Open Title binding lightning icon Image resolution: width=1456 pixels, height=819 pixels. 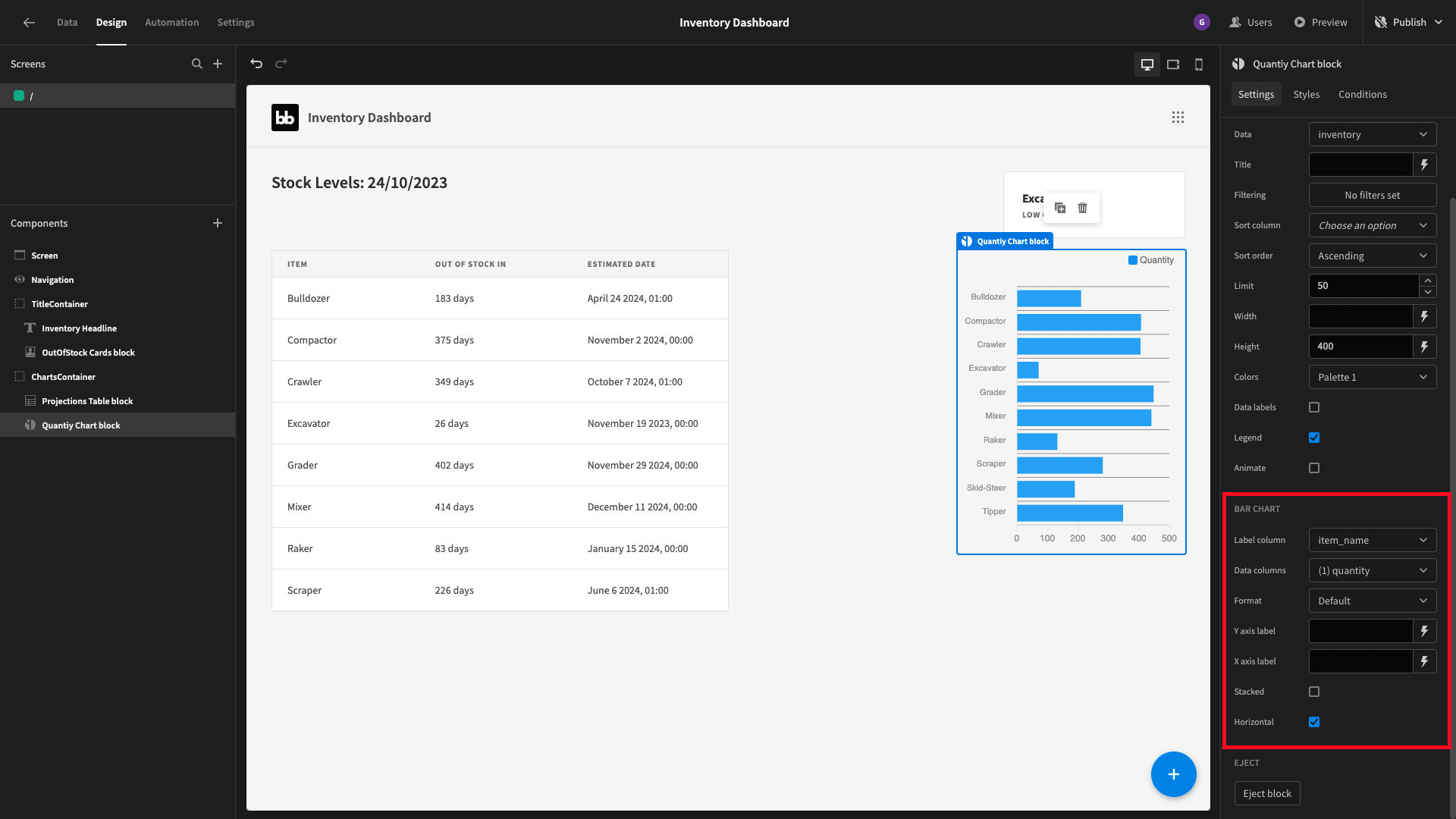pos(1425,165)
